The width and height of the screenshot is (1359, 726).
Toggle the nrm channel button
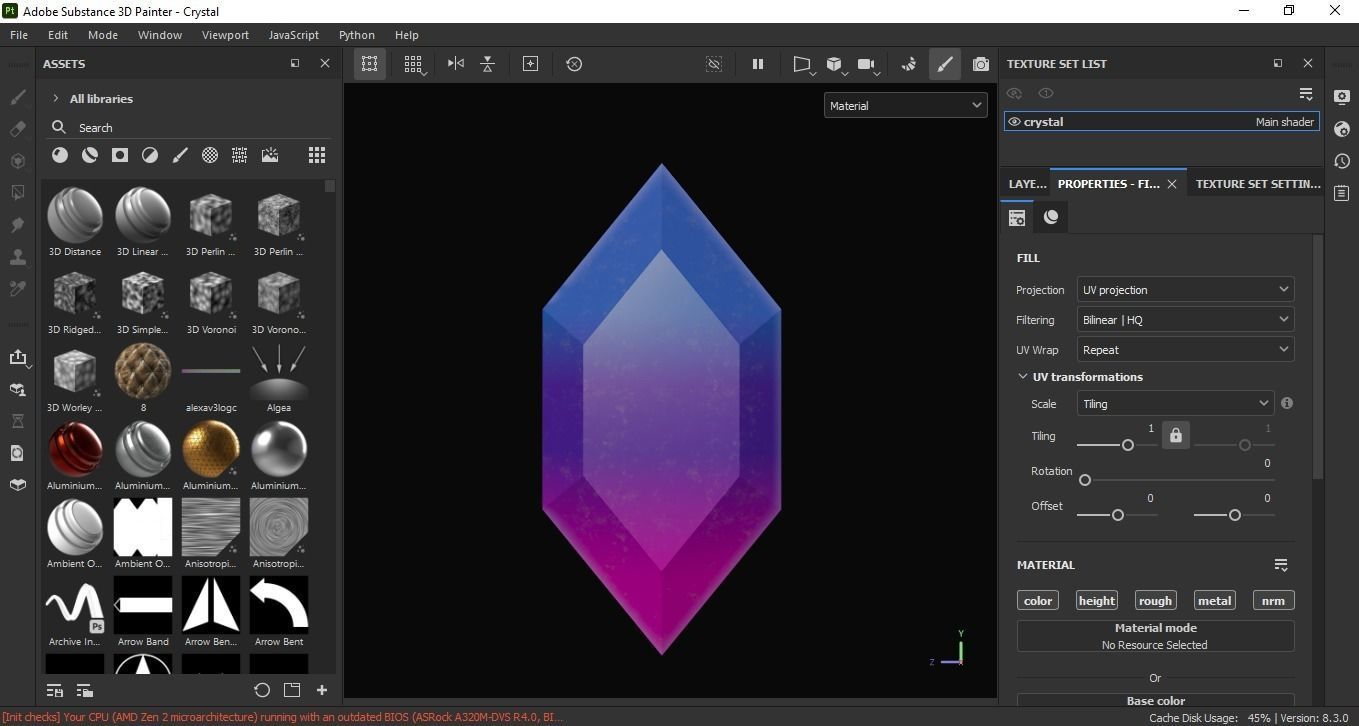click(x=1273, y=601)
